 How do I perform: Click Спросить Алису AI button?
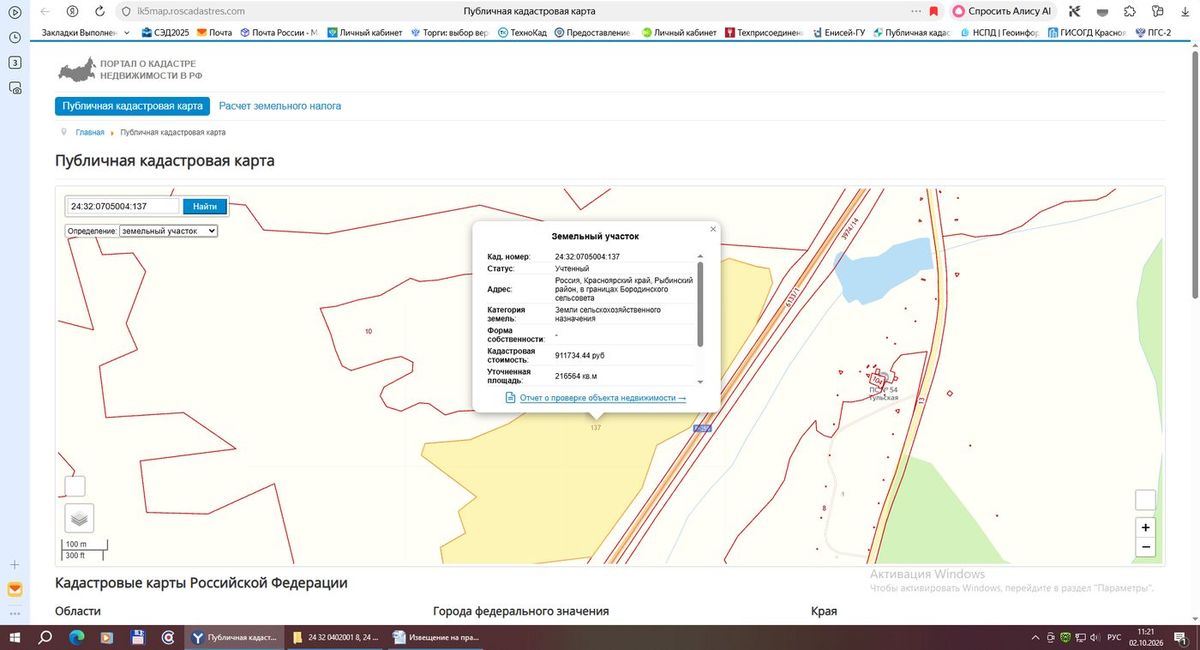pos(1003,11)
